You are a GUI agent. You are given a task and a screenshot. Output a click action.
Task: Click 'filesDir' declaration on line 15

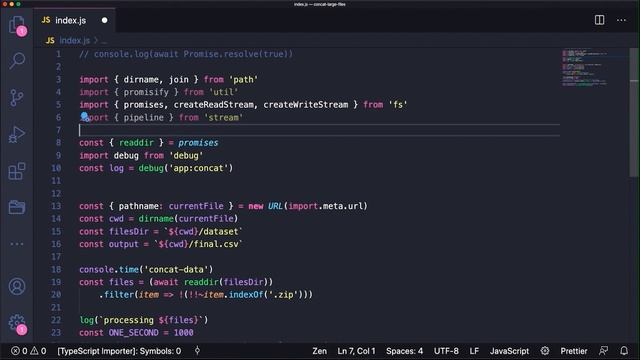pos(129,231)
